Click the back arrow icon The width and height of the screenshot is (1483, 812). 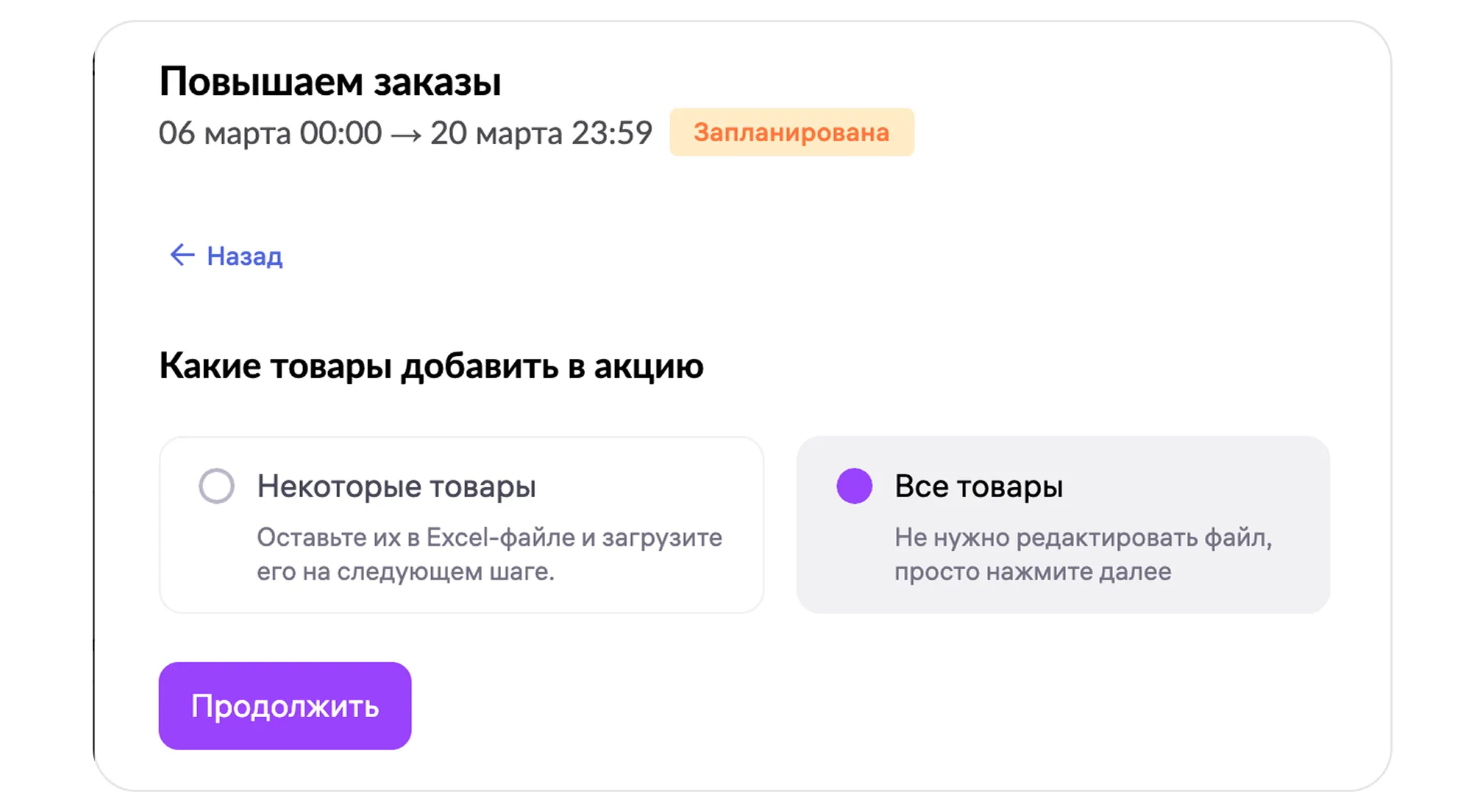pyautogui.click(x=182, y=255)
